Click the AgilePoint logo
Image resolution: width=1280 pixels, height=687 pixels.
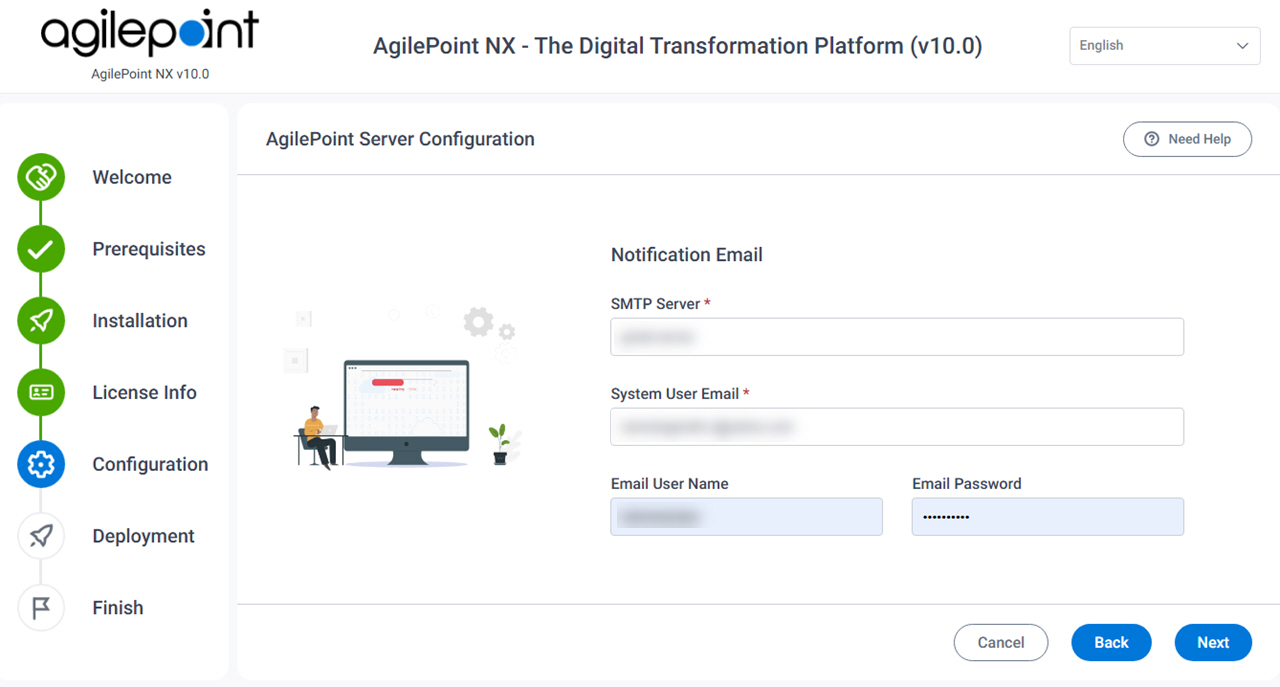point(150,33)
